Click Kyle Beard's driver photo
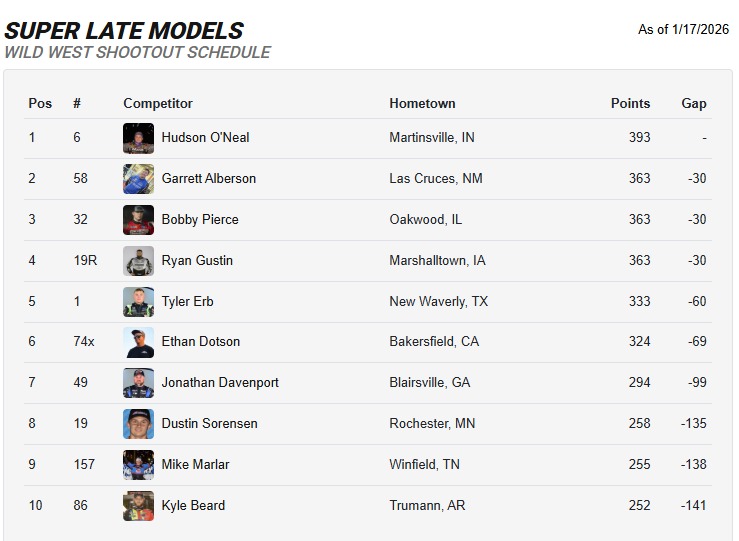 pyautogui.click(x=138, y=506)
